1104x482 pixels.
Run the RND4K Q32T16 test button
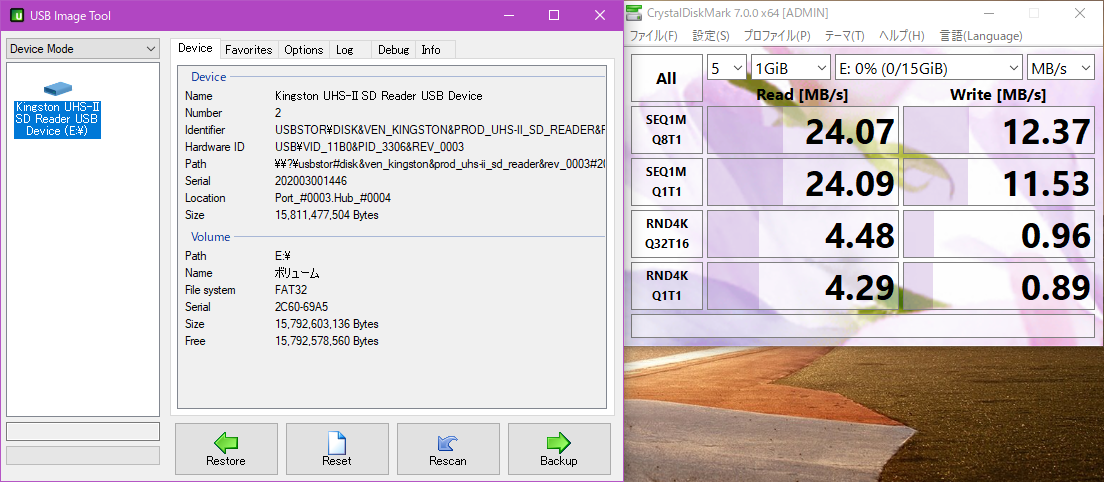[x=666, y=234]
